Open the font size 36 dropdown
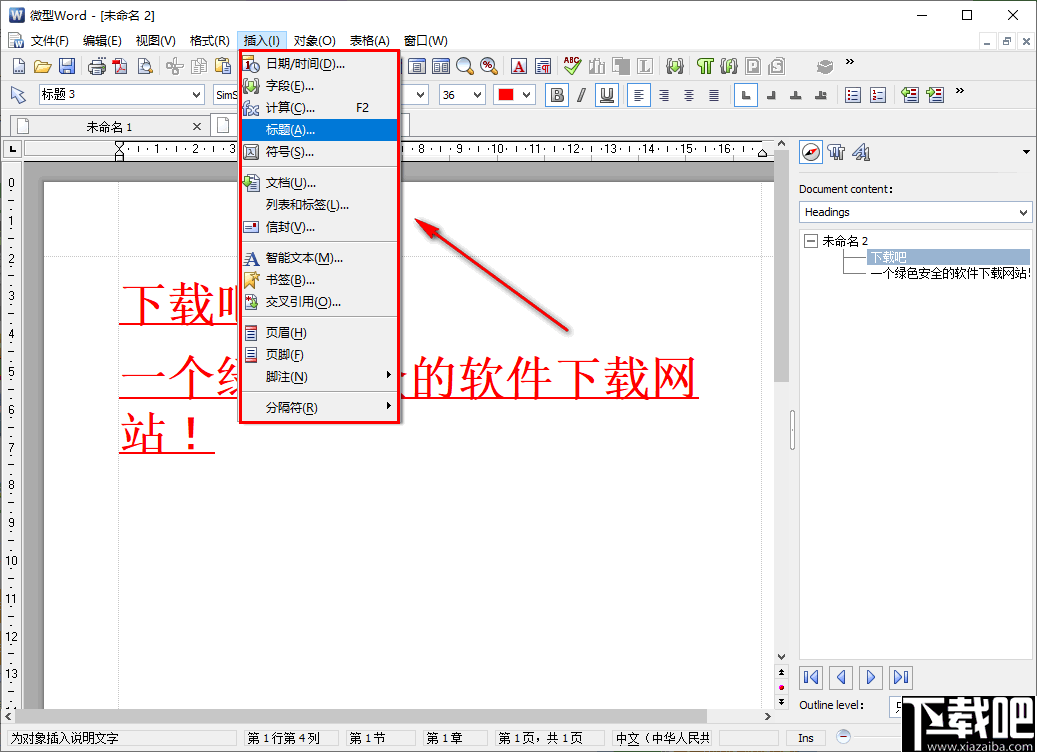Screen dimensions: 1037x752 (478, 95)
